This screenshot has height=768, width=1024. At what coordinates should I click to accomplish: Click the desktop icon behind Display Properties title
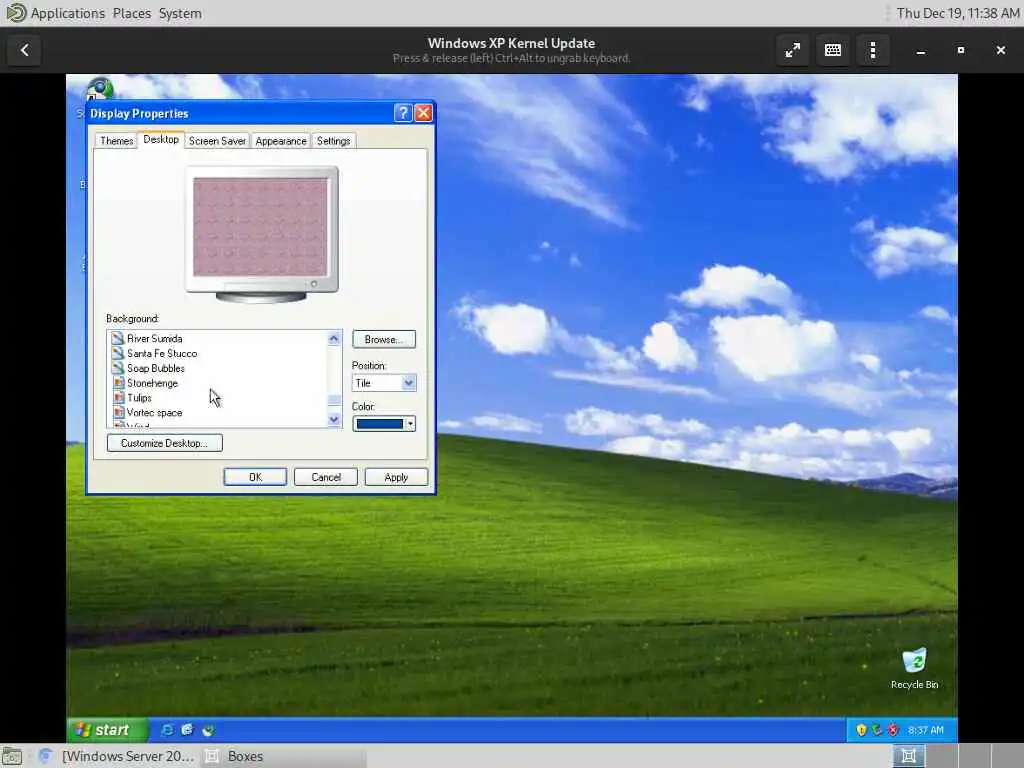(x=100, y=88)
